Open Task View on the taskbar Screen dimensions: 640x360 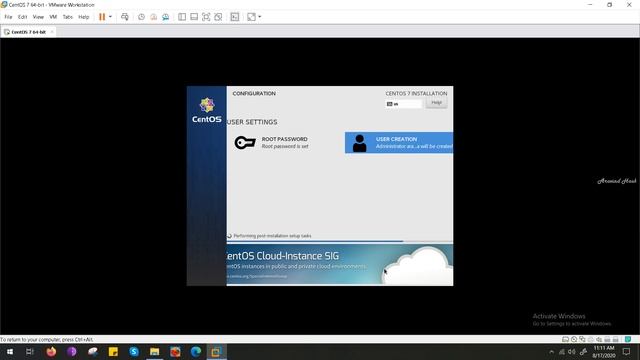[29, 351]
